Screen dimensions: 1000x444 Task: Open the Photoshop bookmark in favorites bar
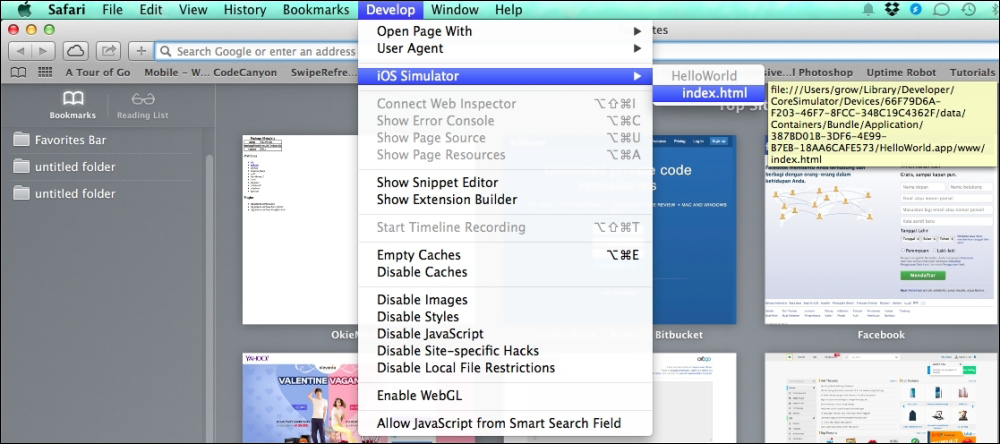(808, 72)
